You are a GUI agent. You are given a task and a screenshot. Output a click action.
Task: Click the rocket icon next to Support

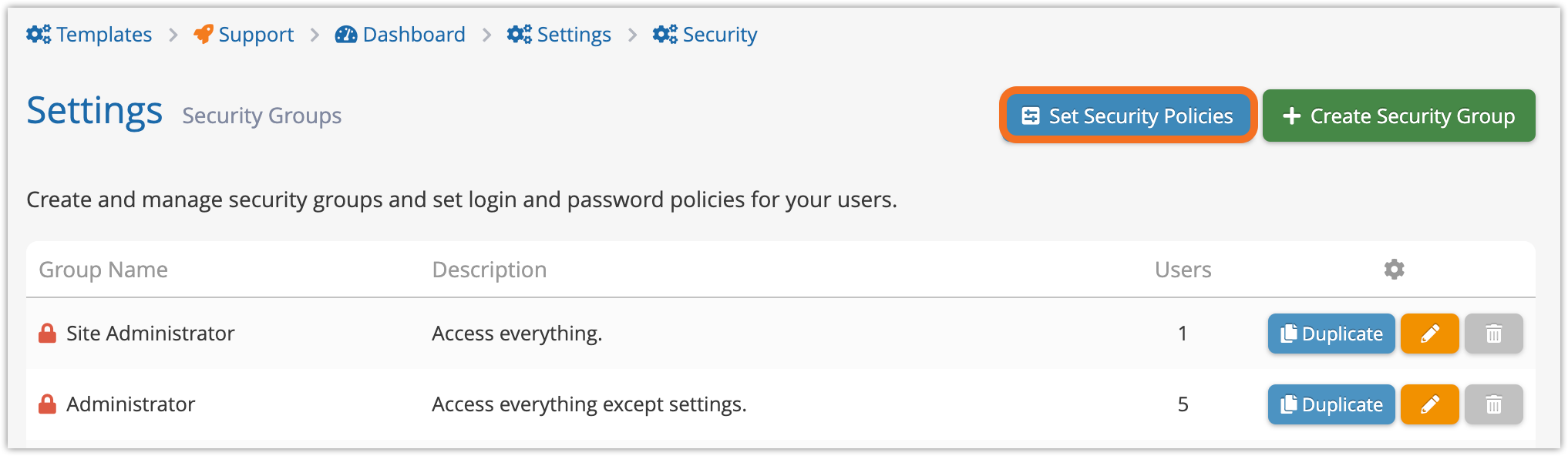(x=203, y=35)
